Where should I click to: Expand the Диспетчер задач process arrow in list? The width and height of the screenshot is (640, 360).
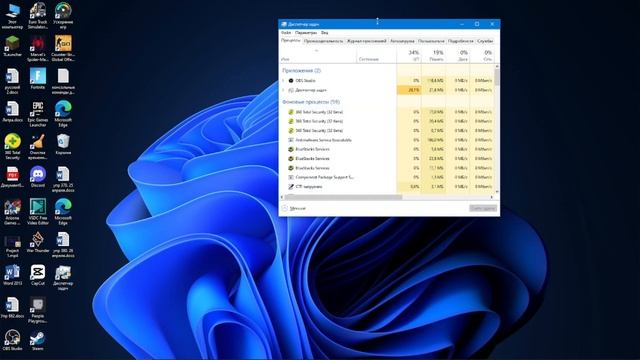pyautogui.click(x=283, y=90)
